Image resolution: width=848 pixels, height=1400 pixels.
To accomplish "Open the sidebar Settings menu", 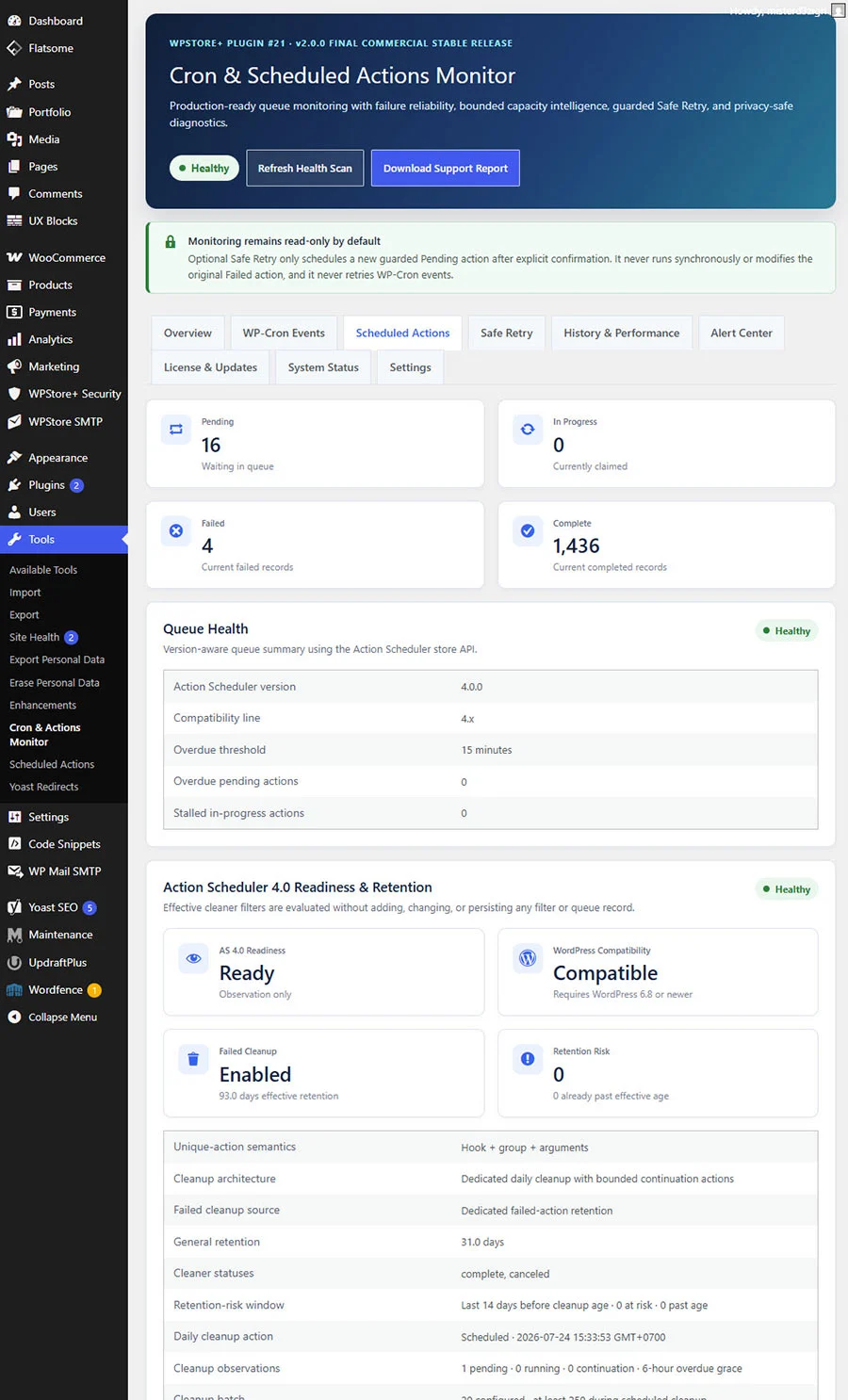I will [x=64, y=817].
